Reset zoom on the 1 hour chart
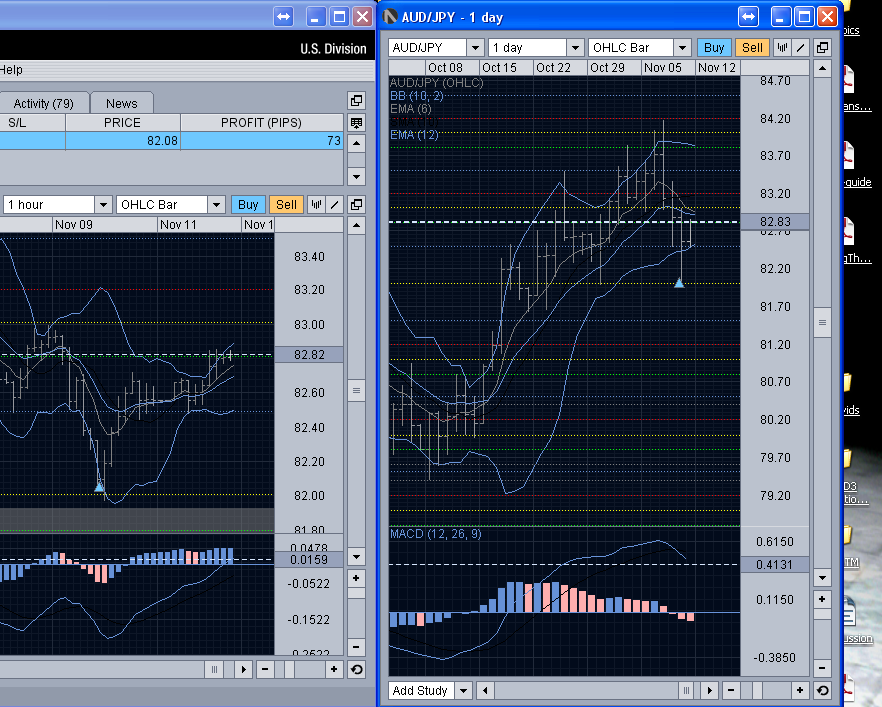Image resolution: width=882 pixels, height=707 pixels. click(x=356, y=669)
